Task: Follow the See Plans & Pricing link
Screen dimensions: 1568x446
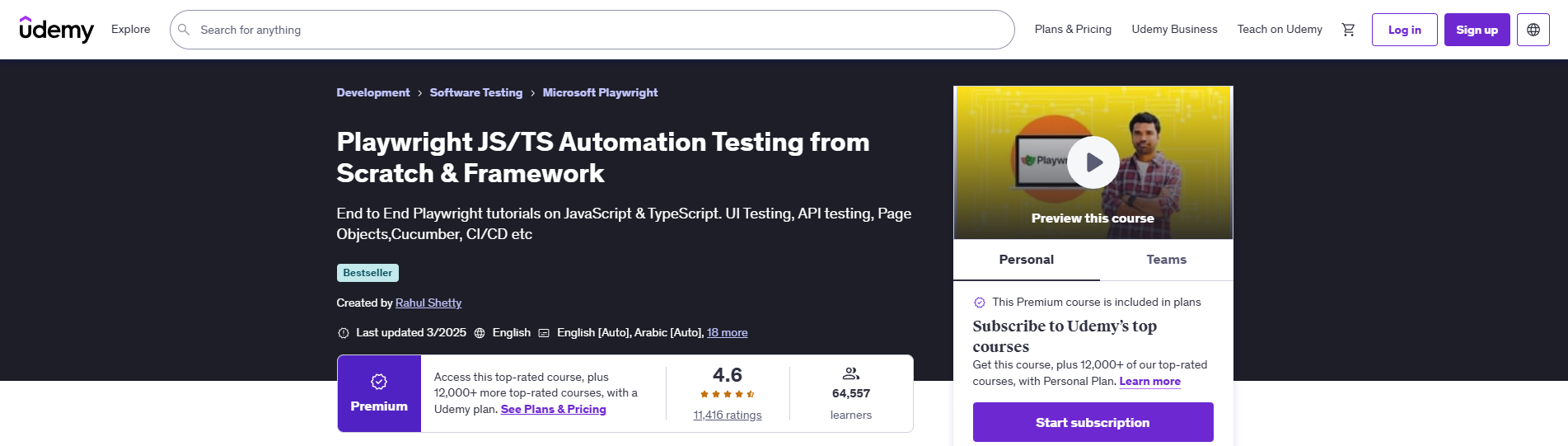Action: pyautogui.click(x=554, y=409)
